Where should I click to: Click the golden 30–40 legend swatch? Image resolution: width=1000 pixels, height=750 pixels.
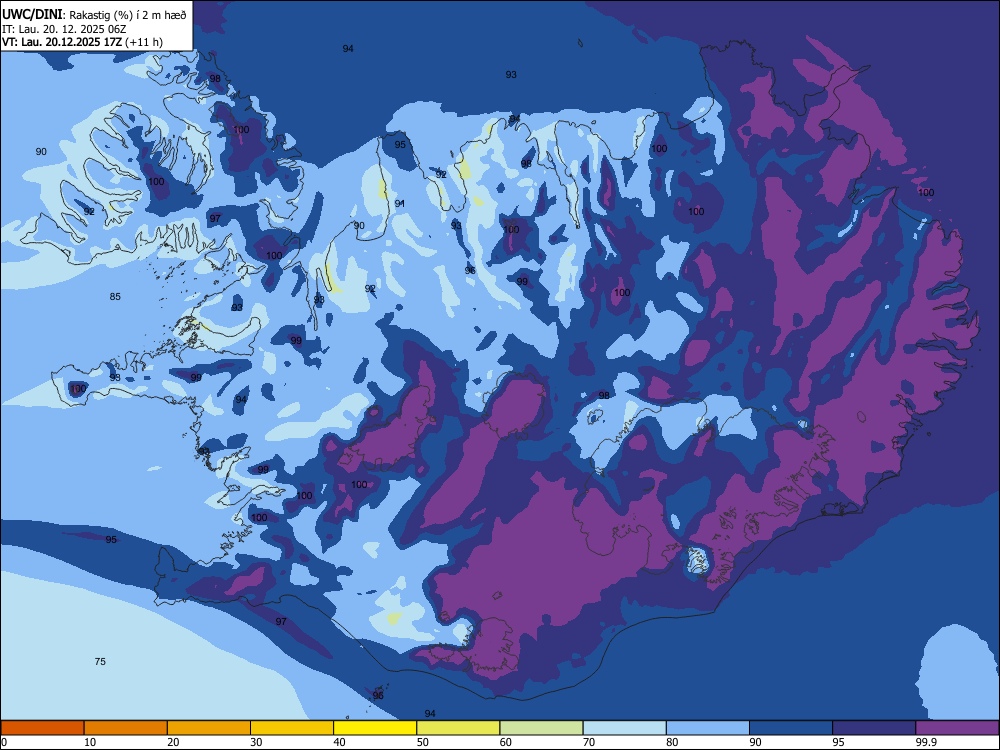[x=292, y=728]
